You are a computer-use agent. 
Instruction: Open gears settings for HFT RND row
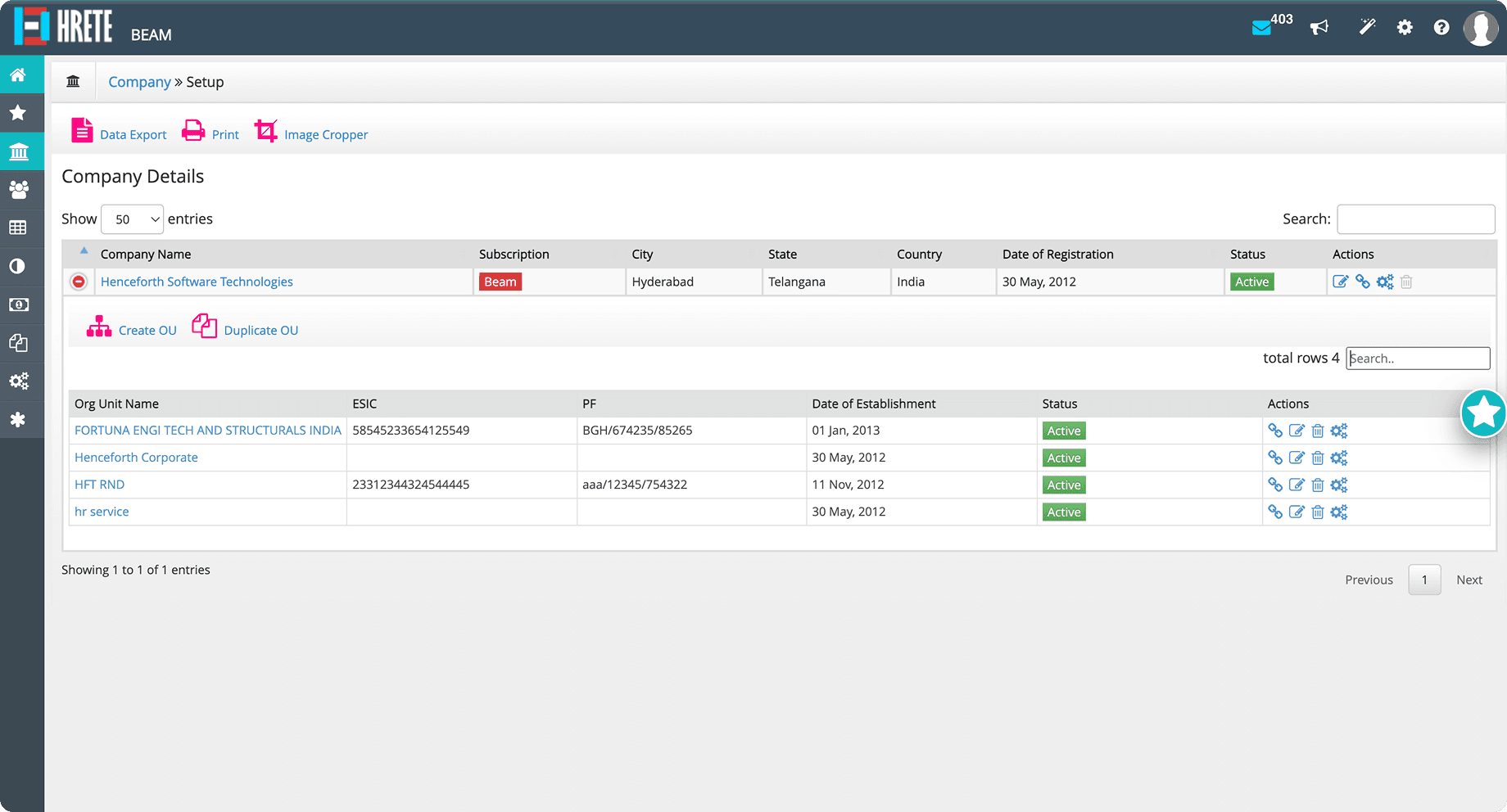[1339, 485]
